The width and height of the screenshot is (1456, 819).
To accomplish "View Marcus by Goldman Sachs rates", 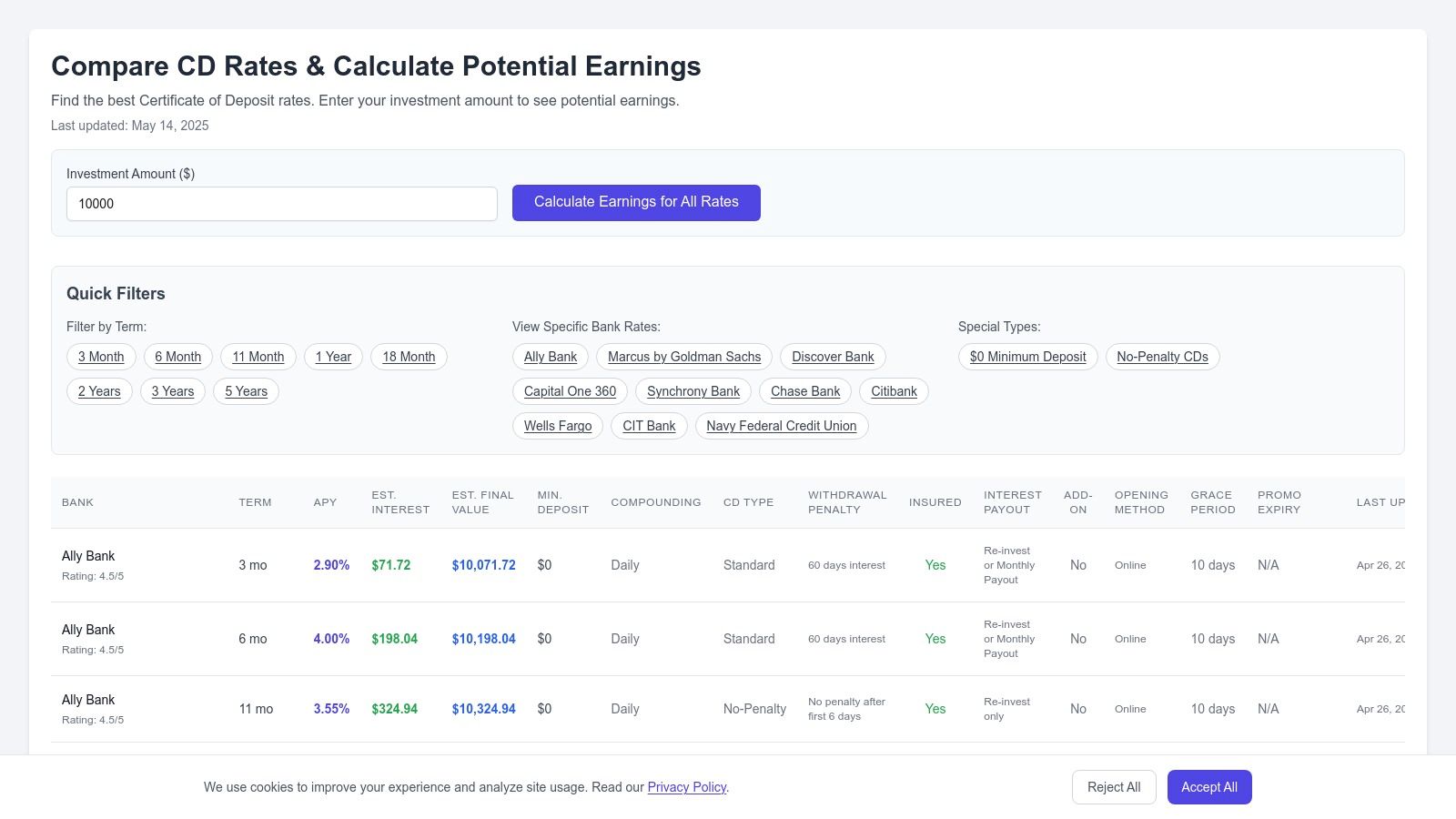I will pos(684,357).
